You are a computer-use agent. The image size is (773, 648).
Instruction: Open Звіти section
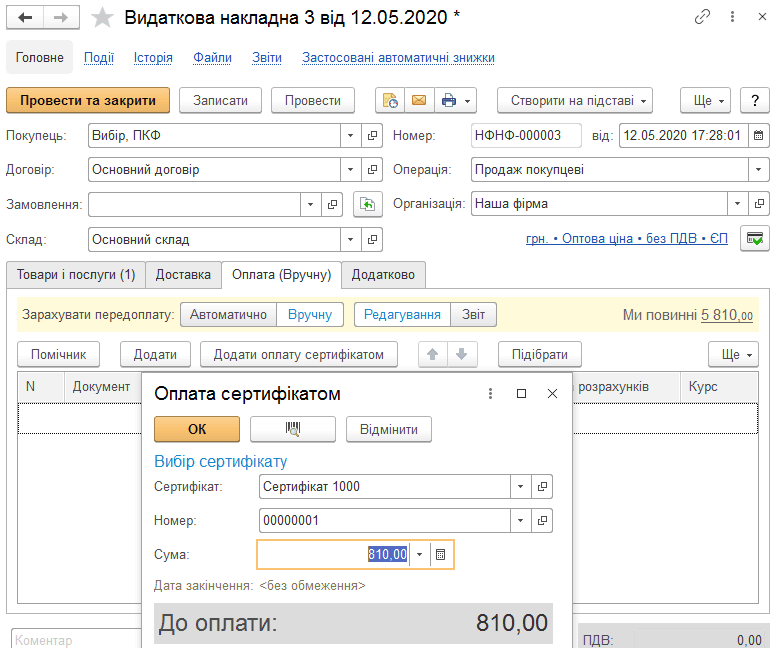coord(267,58)
